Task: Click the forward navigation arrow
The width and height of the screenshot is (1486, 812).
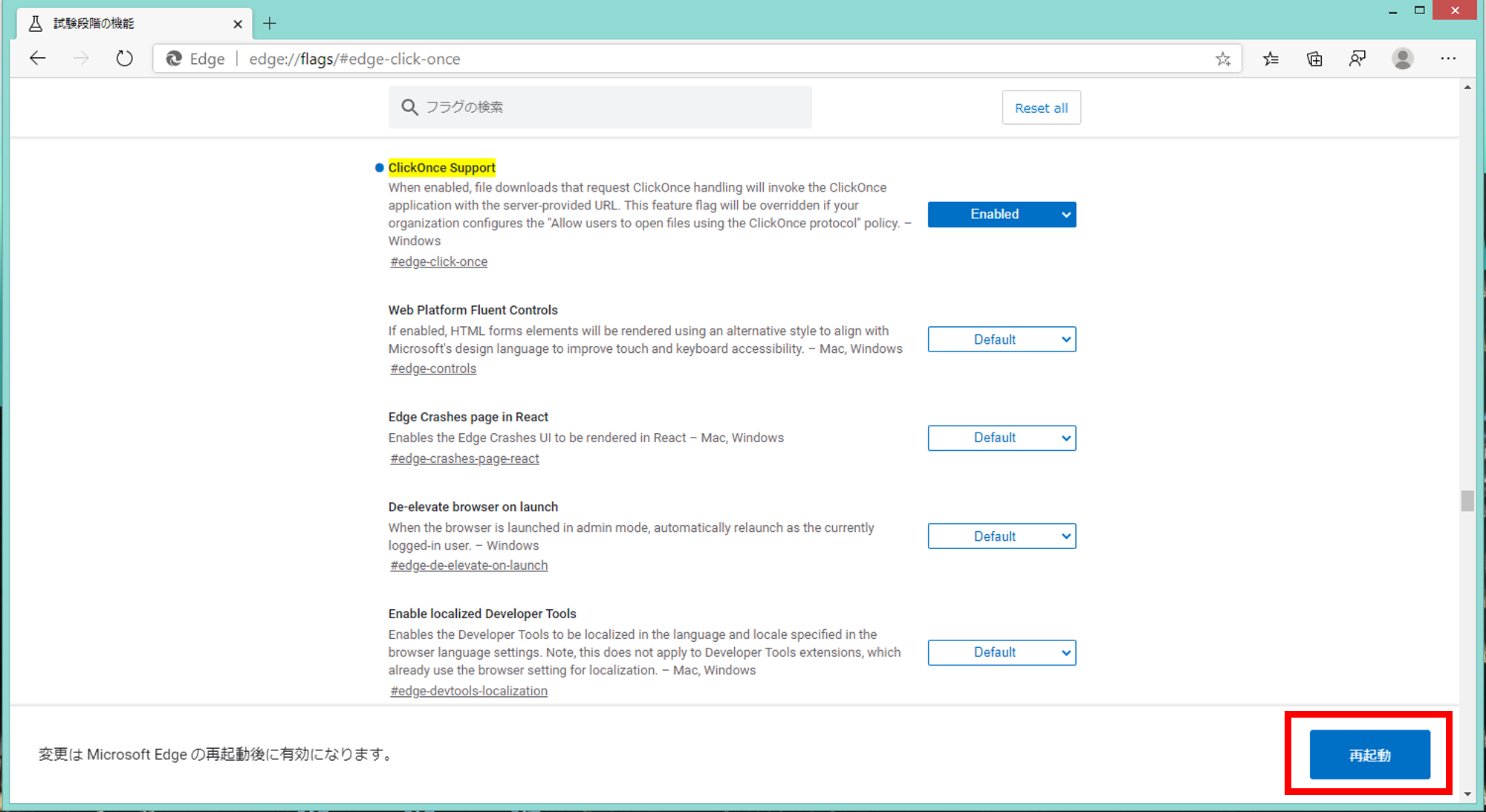Action: 81,59
